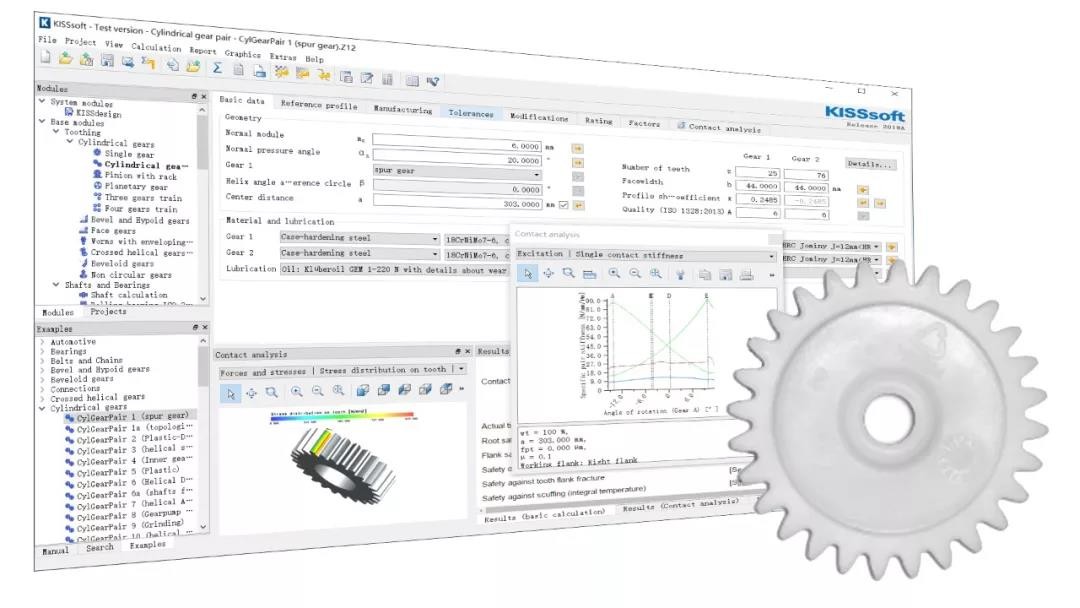Open the Extras menu
Image resolution: width=1080 pixels, height=608 pixels.
click(282, 56)
